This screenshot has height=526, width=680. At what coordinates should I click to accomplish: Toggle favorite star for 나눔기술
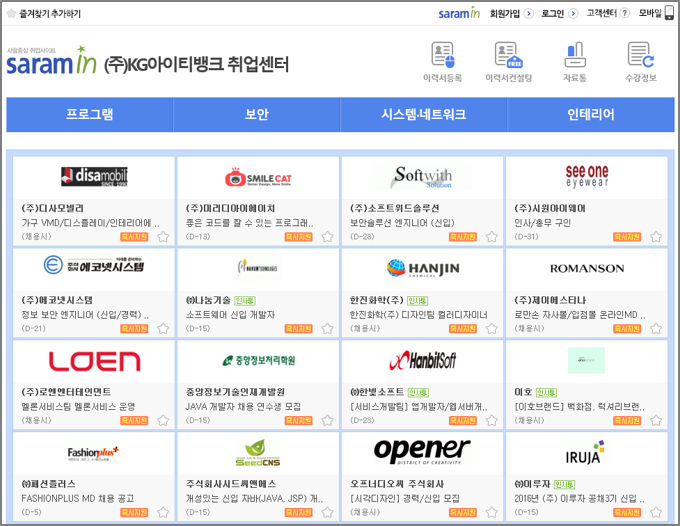[327, 329]
